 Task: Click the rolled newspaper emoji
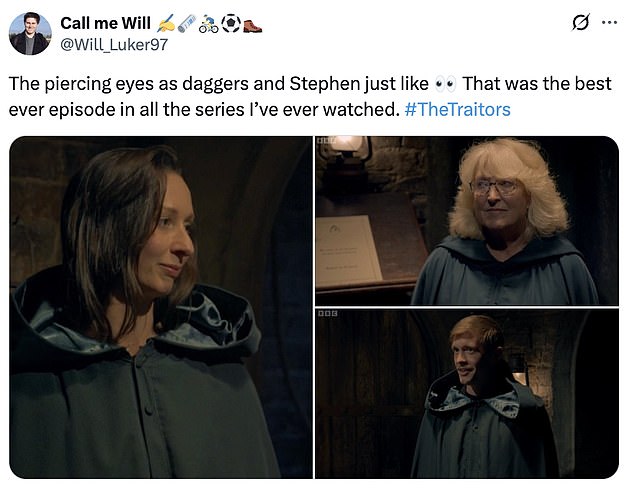click(187, 23)
